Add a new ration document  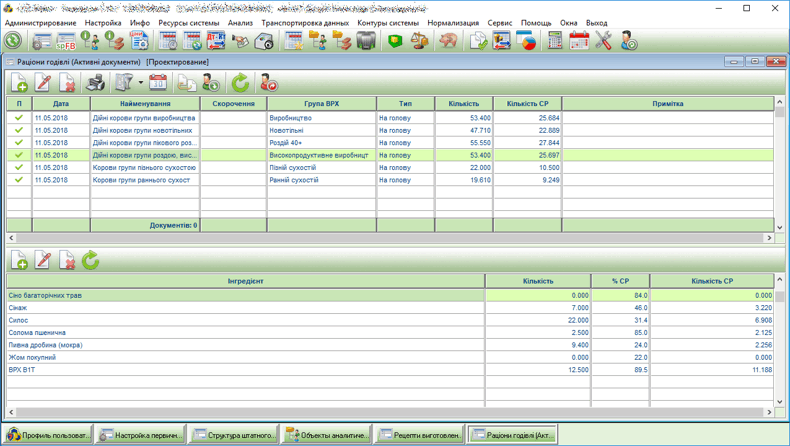point(19,83)
